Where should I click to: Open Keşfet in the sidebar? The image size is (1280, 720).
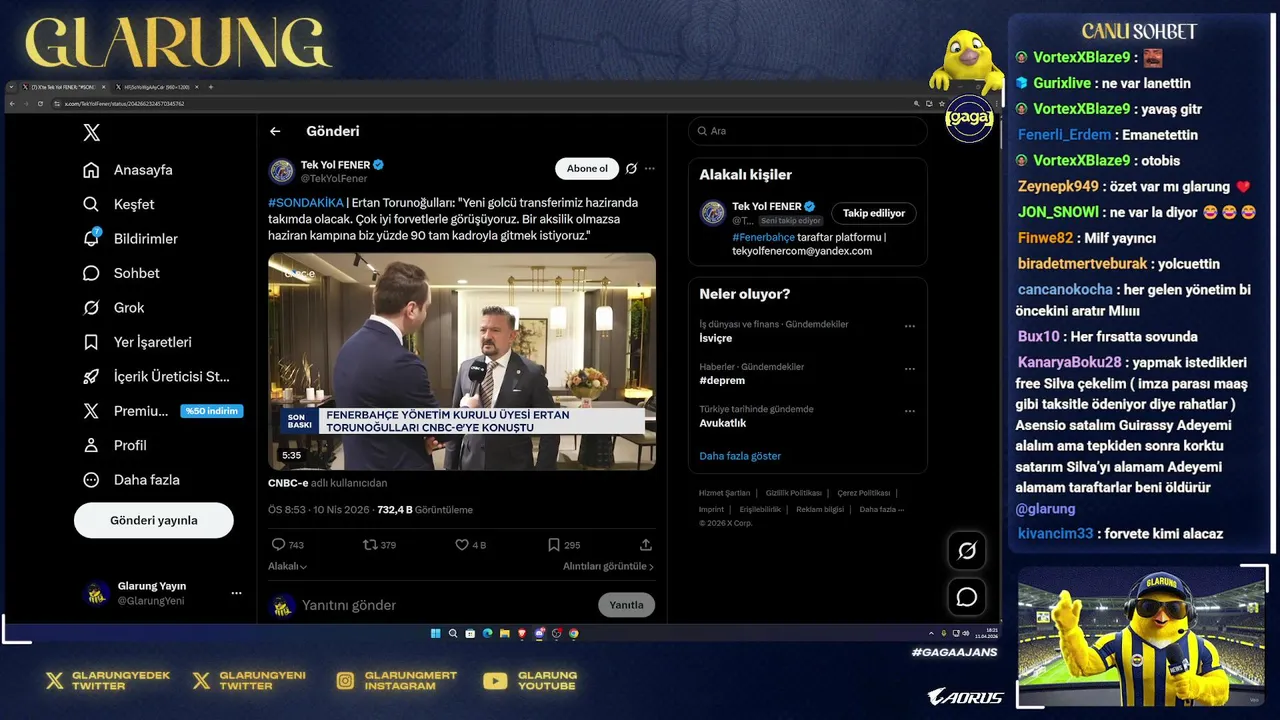click(x=119, y=204)
